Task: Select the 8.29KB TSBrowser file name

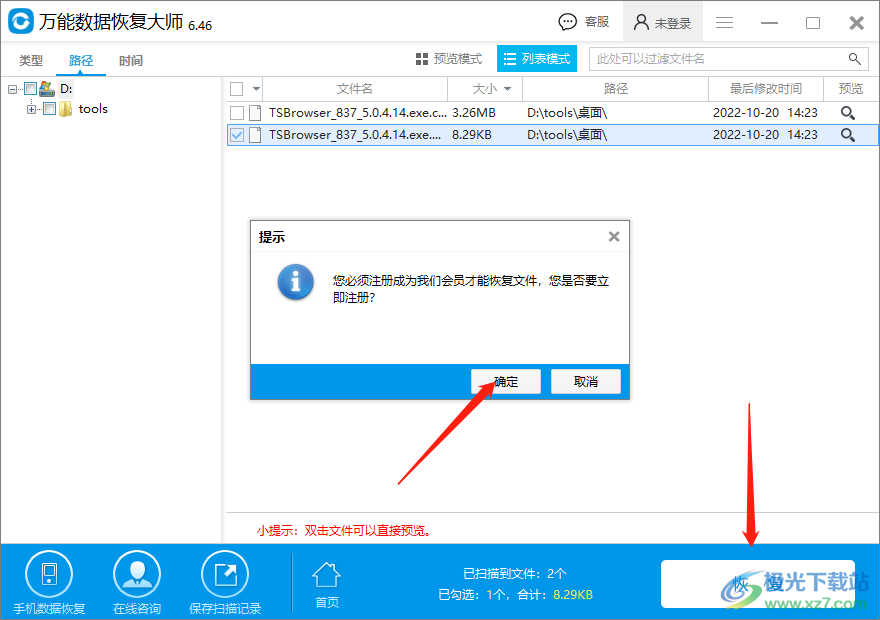Action: click(355, 135)
